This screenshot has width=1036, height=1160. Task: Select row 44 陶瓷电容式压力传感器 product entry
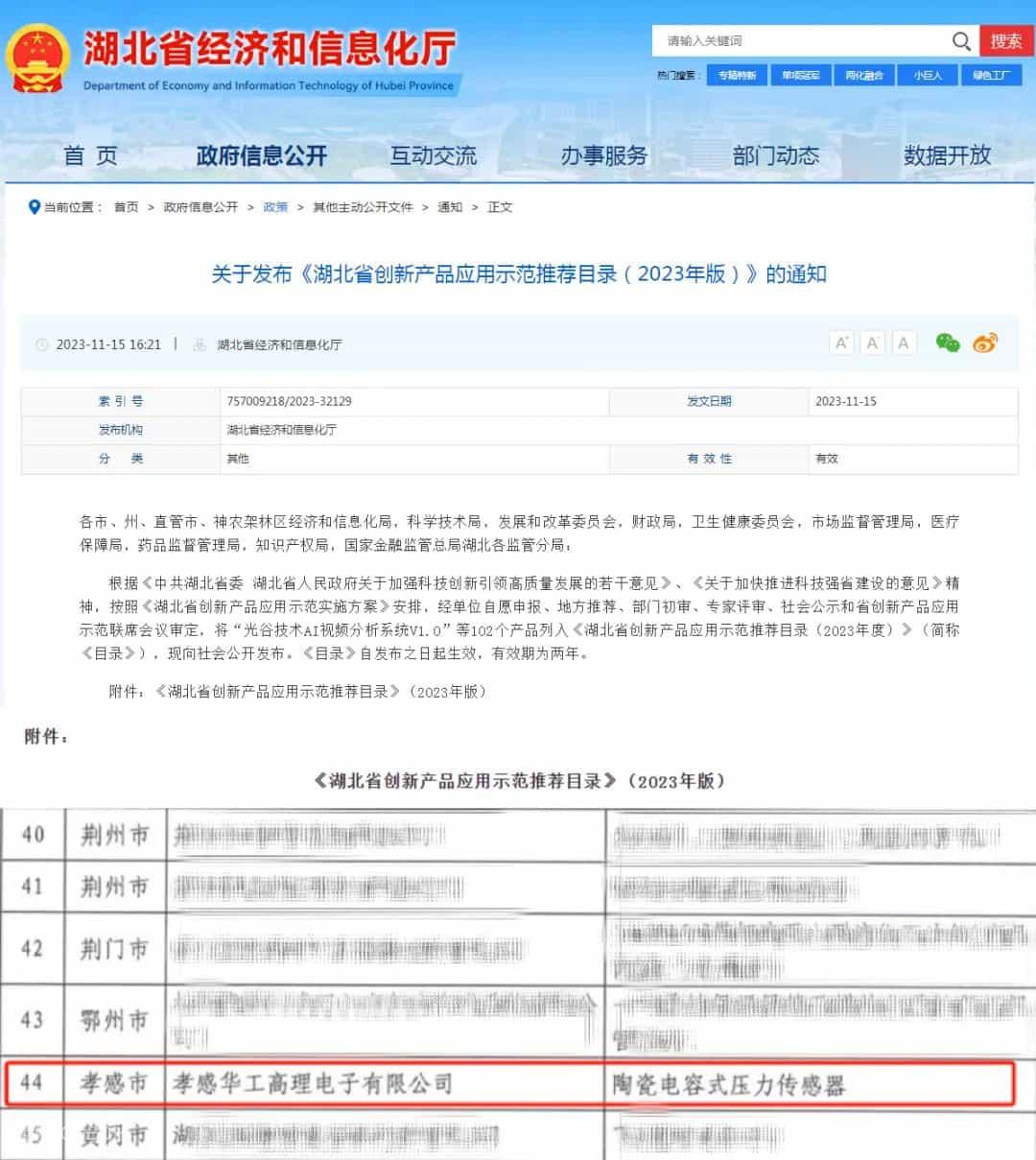click(729, 1085)
